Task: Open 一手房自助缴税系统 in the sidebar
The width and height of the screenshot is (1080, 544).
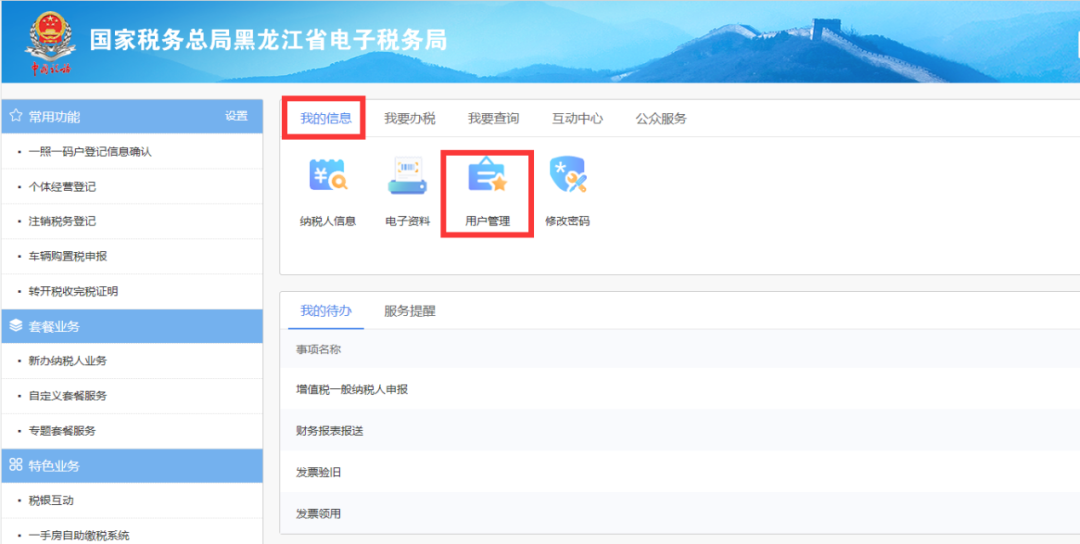Action: click(x=79, y=536)
